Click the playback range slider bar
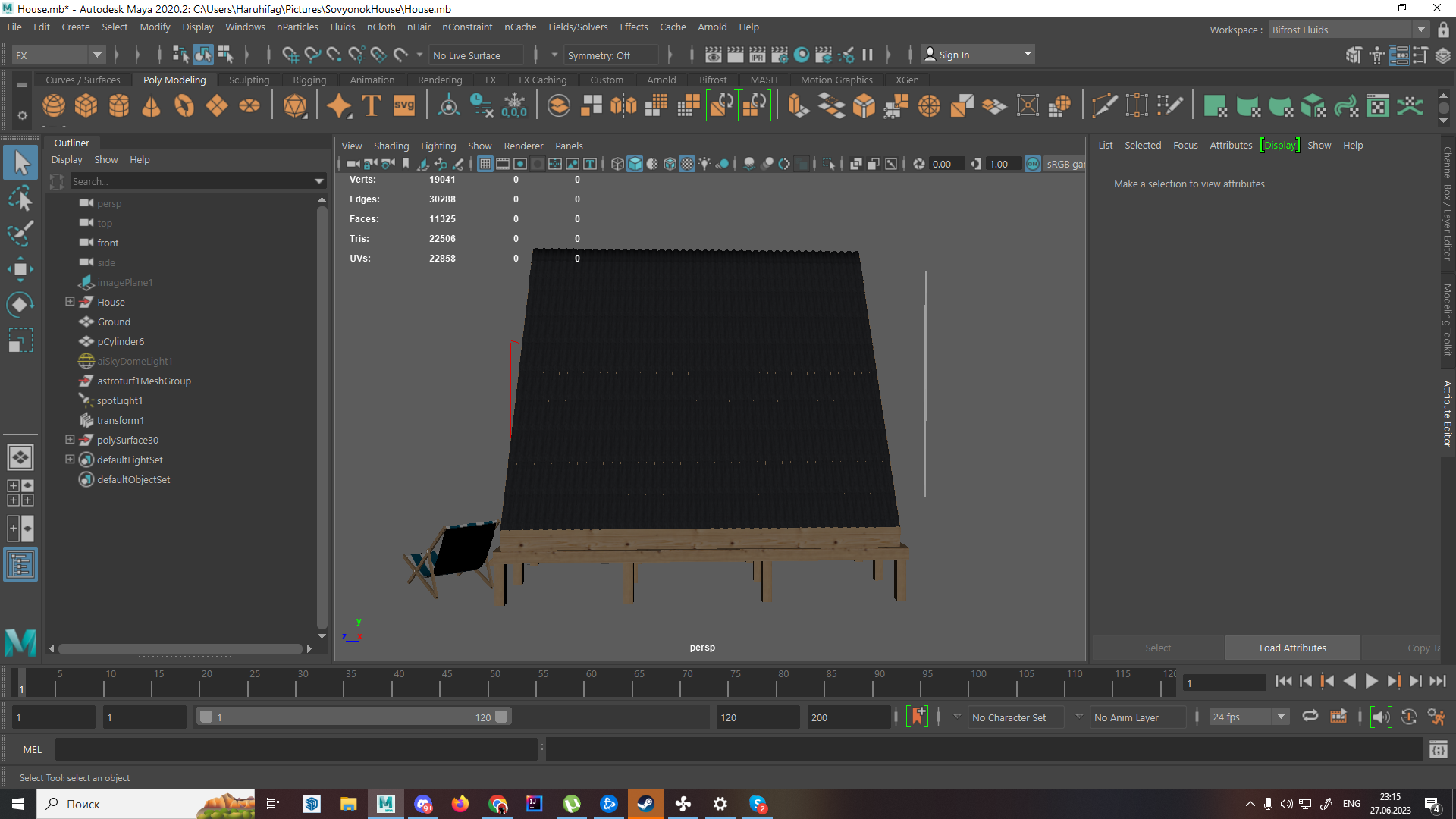 coord(353,717)
